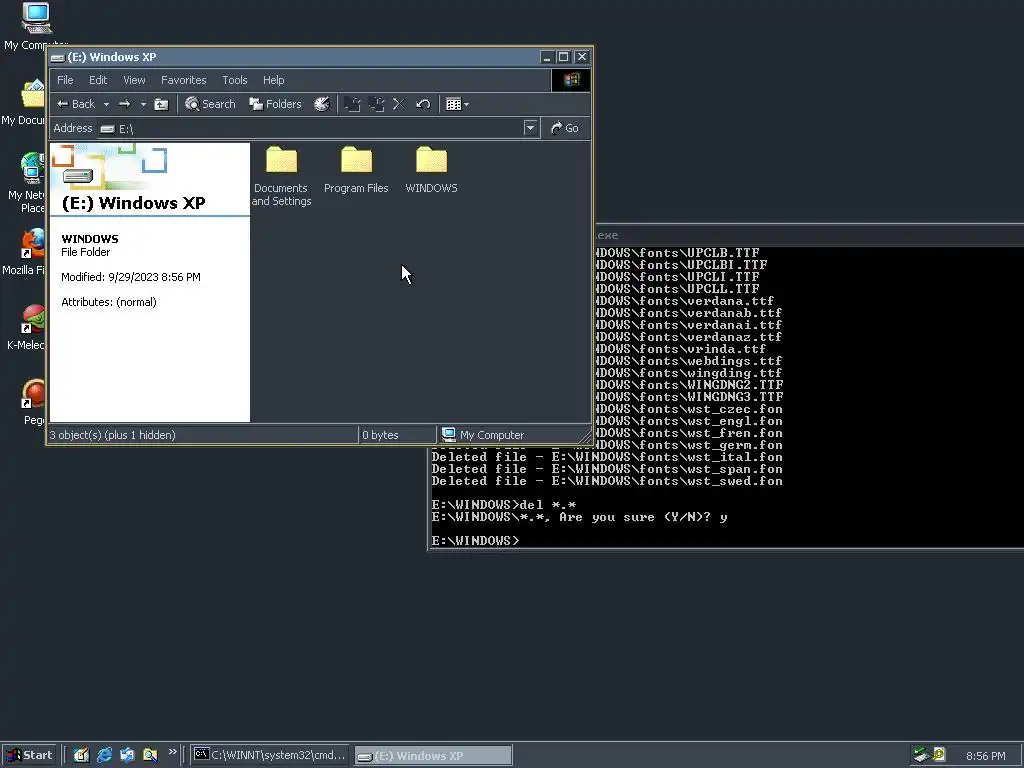Click 'Modified: 9/29/2023 8:56 PM' text

pos(131,277)
